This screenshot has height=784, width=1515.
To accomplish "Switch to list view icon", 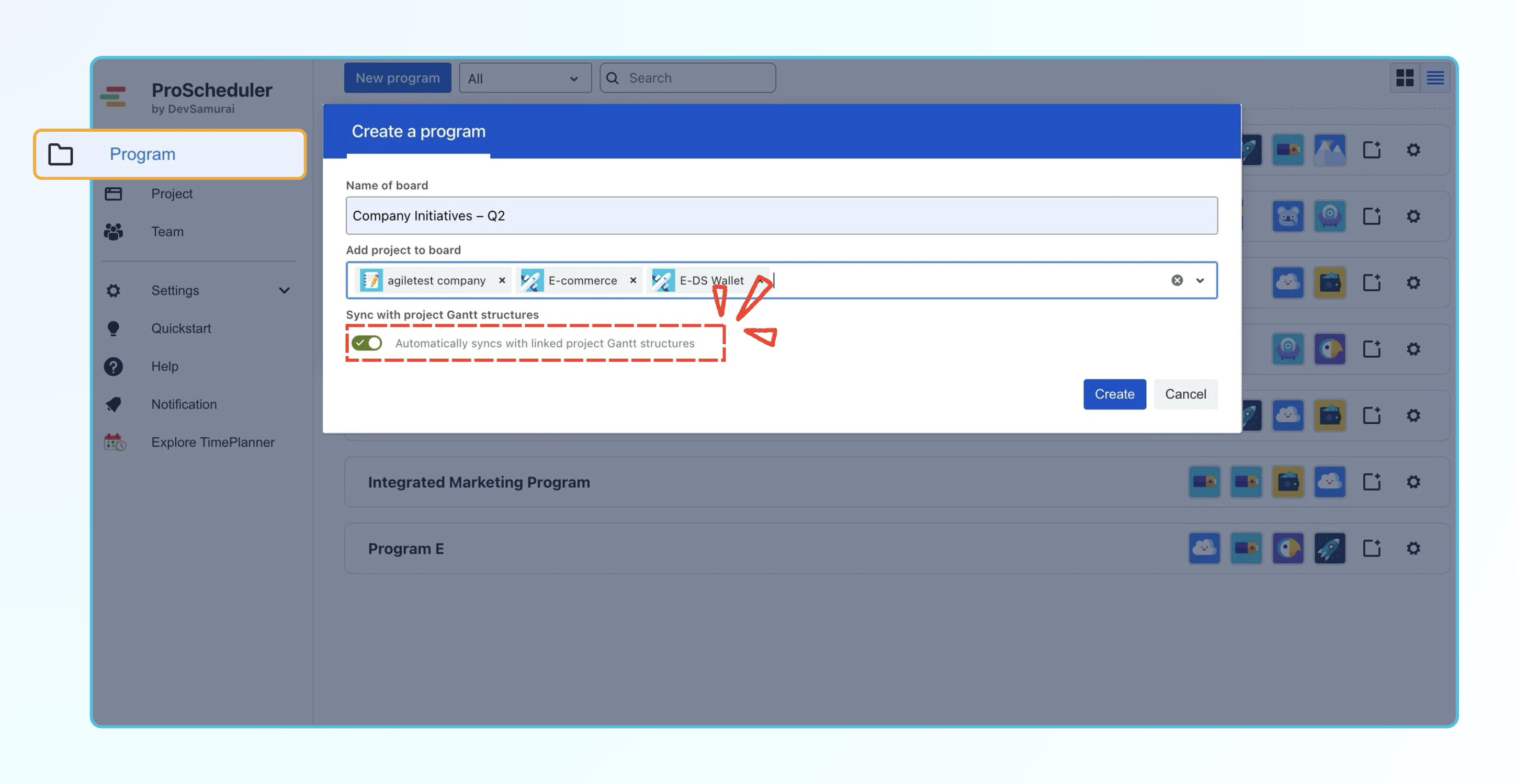I will click(x=1435, y=77).
